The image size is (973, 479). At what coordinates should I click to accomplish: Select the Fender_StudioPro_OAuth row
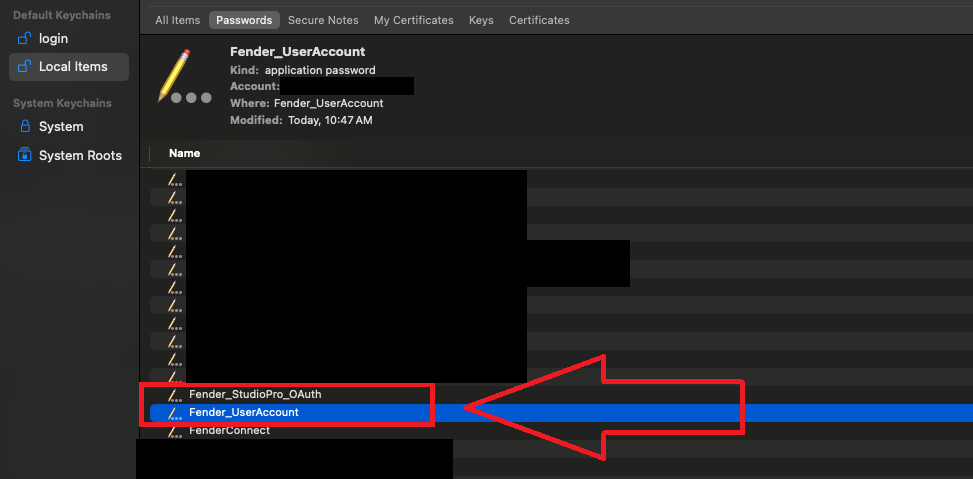(x=562, y=394)
